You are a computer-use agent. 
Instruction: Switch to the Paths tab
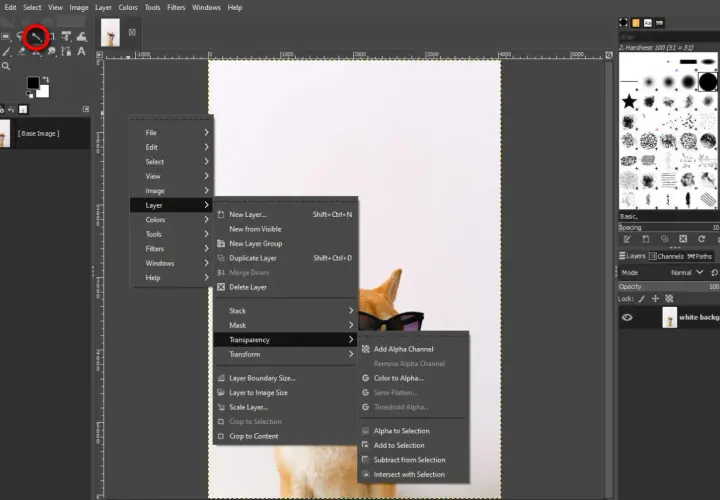pos(700,256)
